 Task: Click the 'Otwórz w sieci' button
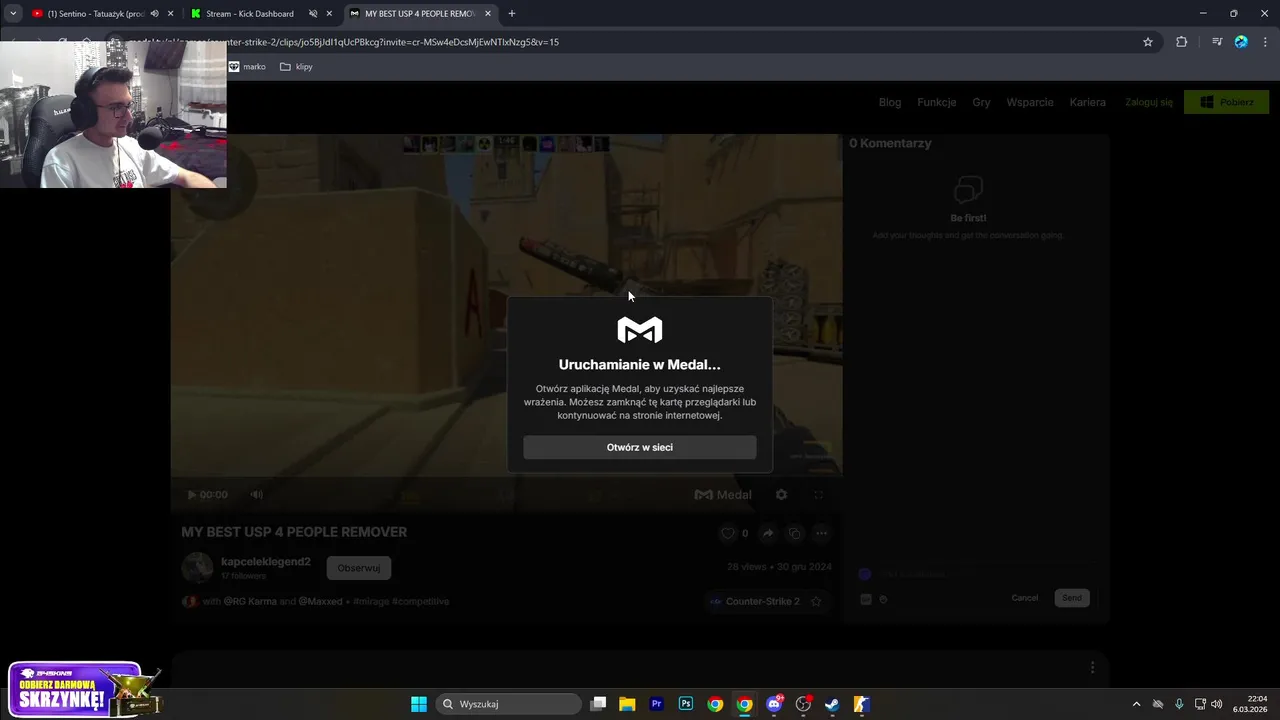(639, 447)
